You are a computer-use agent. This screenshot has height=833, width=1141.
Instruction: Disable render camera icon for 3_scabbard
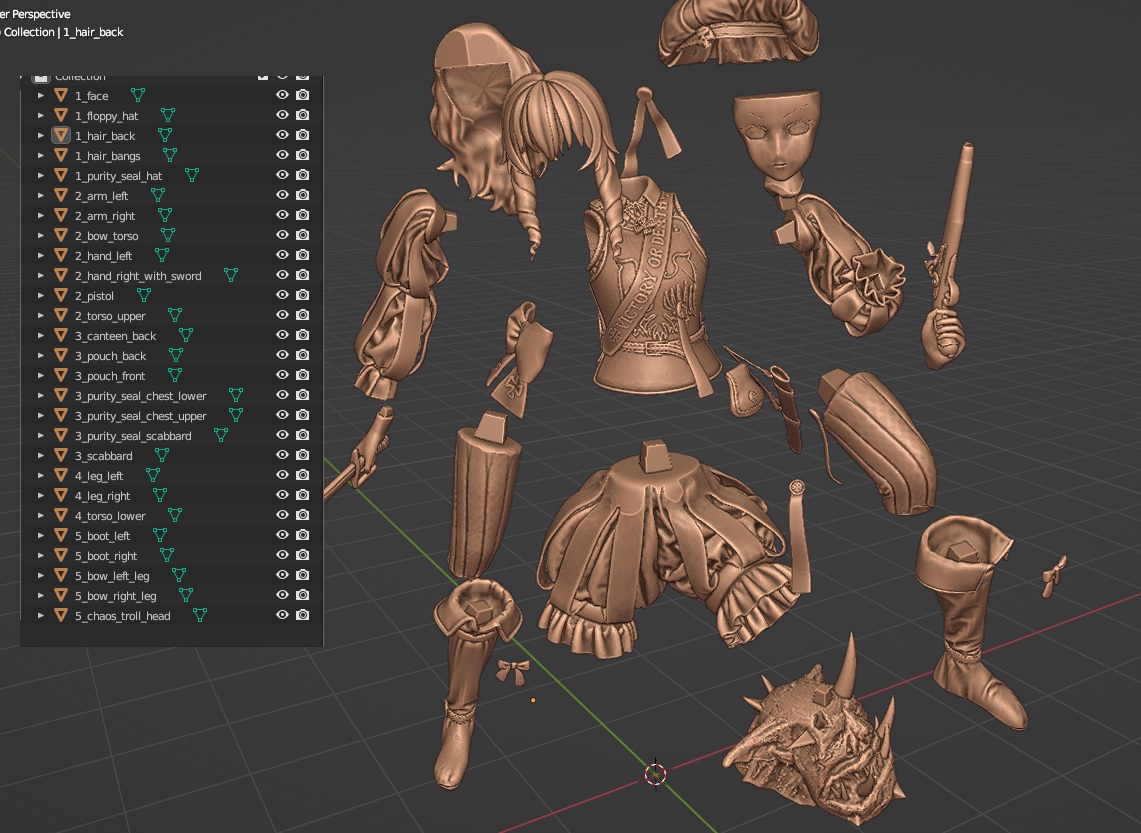pos(303,455)
